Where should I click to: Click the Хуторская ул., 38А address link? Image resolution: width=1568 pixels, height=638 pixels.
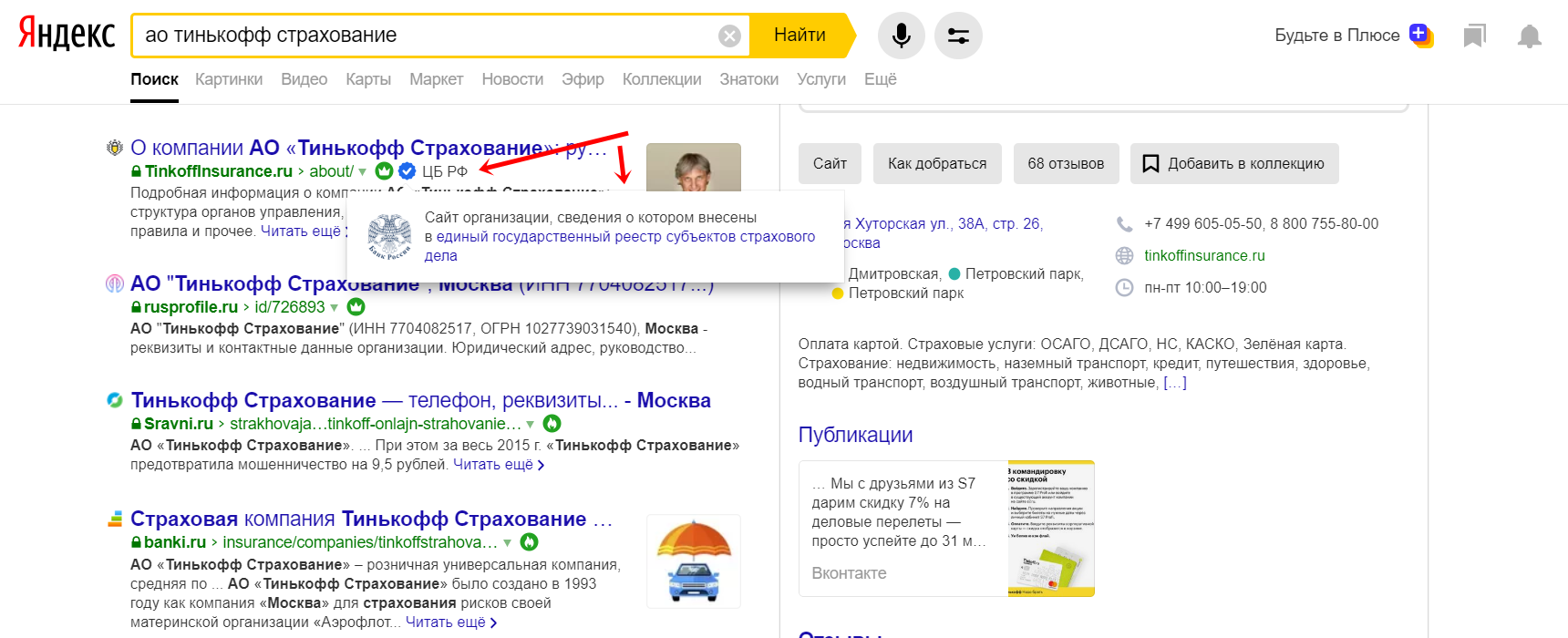coord(943,224)
